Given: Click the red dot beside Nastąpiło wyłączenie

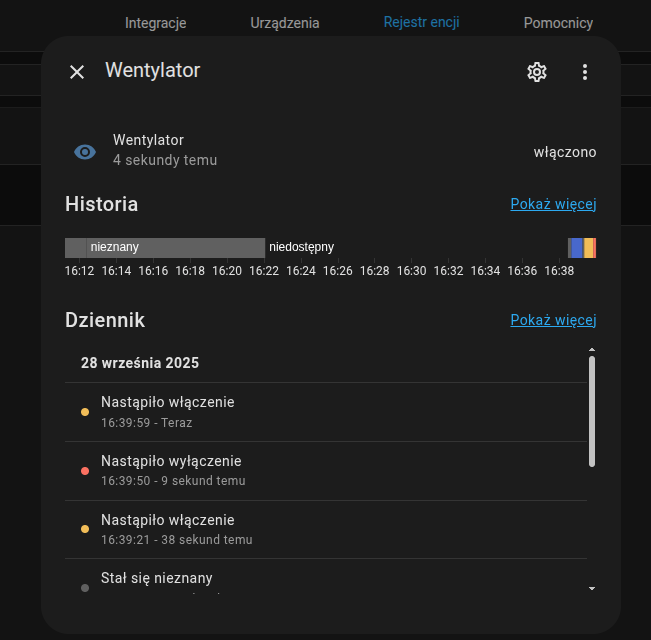Looking at the screenshot, I should [85, 471].
